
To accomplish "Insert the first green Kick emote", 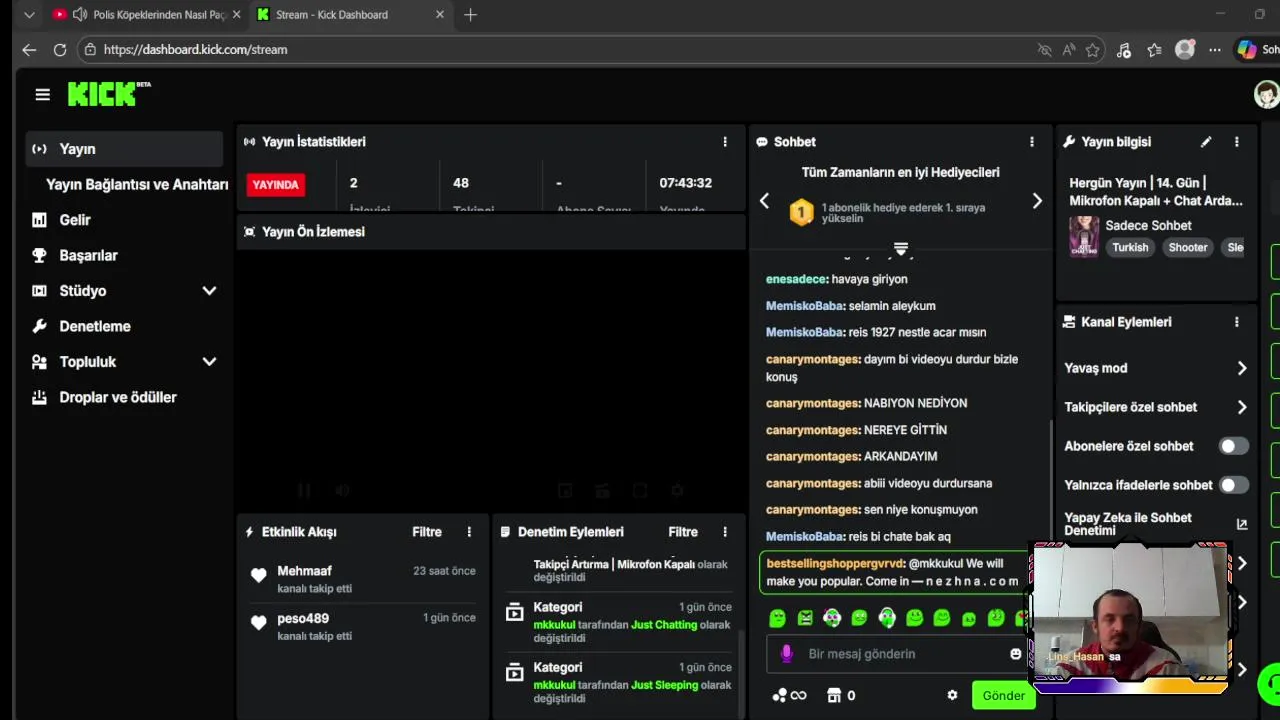I will (x=777, y=619).
